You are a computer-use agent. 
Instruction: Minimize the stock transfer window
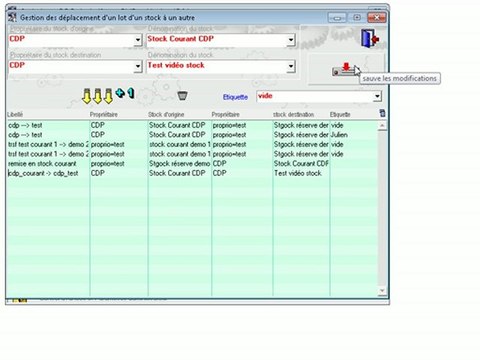(x=337, y=18)
